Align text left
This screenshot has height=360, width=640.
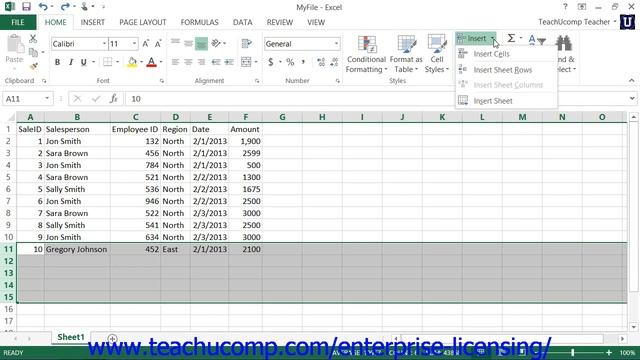tap(175, 62)
